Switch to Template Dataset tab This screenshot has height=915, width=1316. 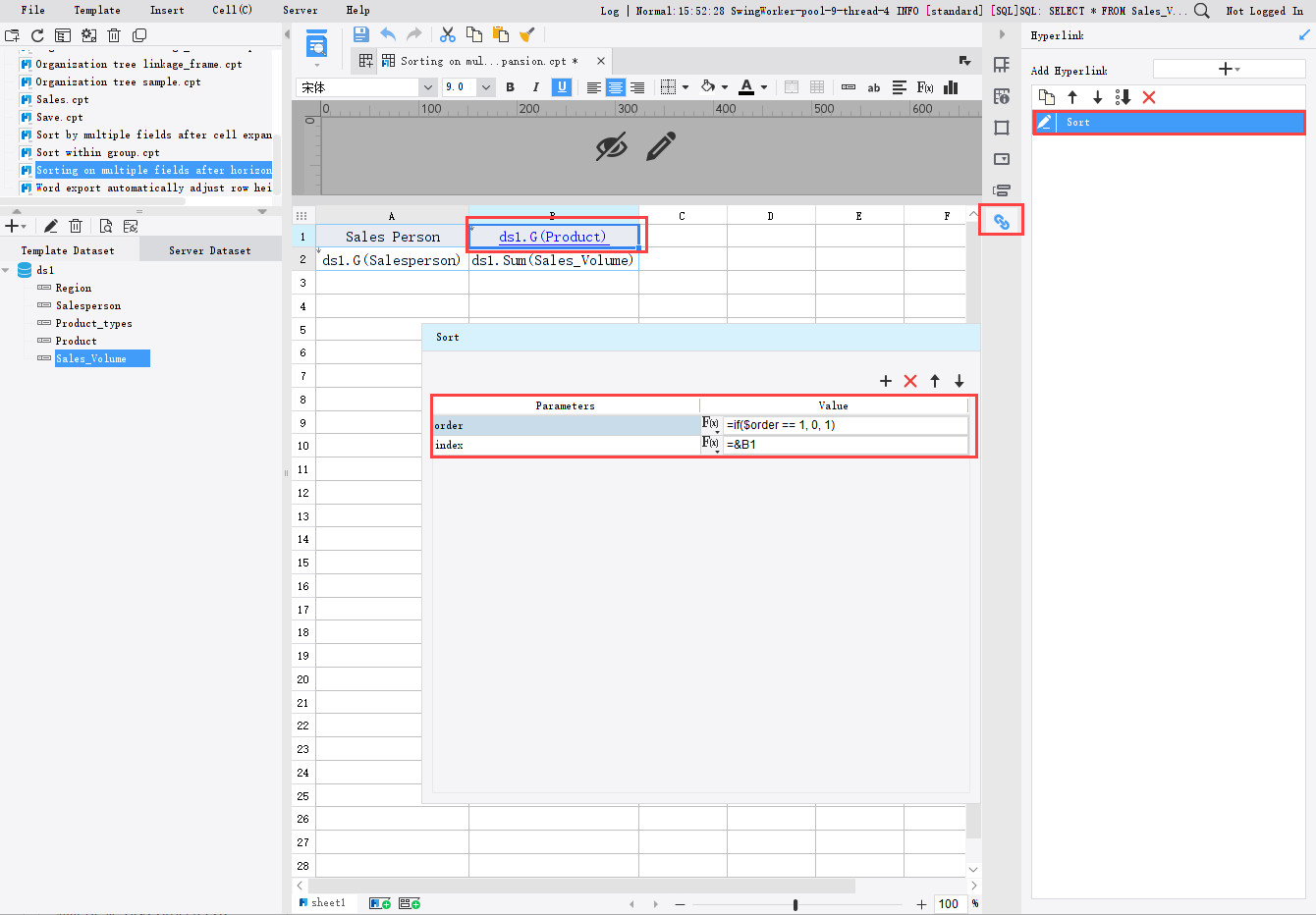pos(68,250)
